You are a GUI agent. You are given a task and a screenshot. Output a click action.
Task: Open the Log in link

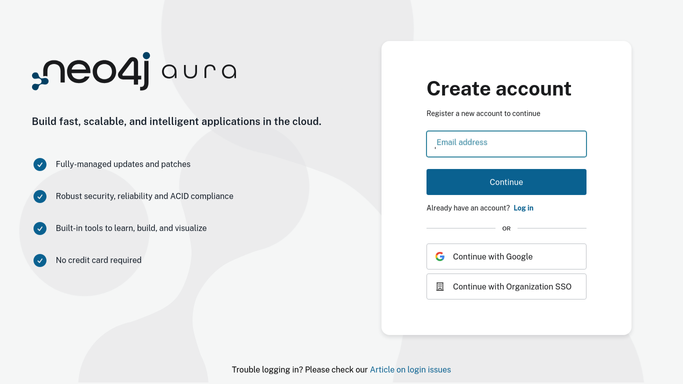(523, 208)
